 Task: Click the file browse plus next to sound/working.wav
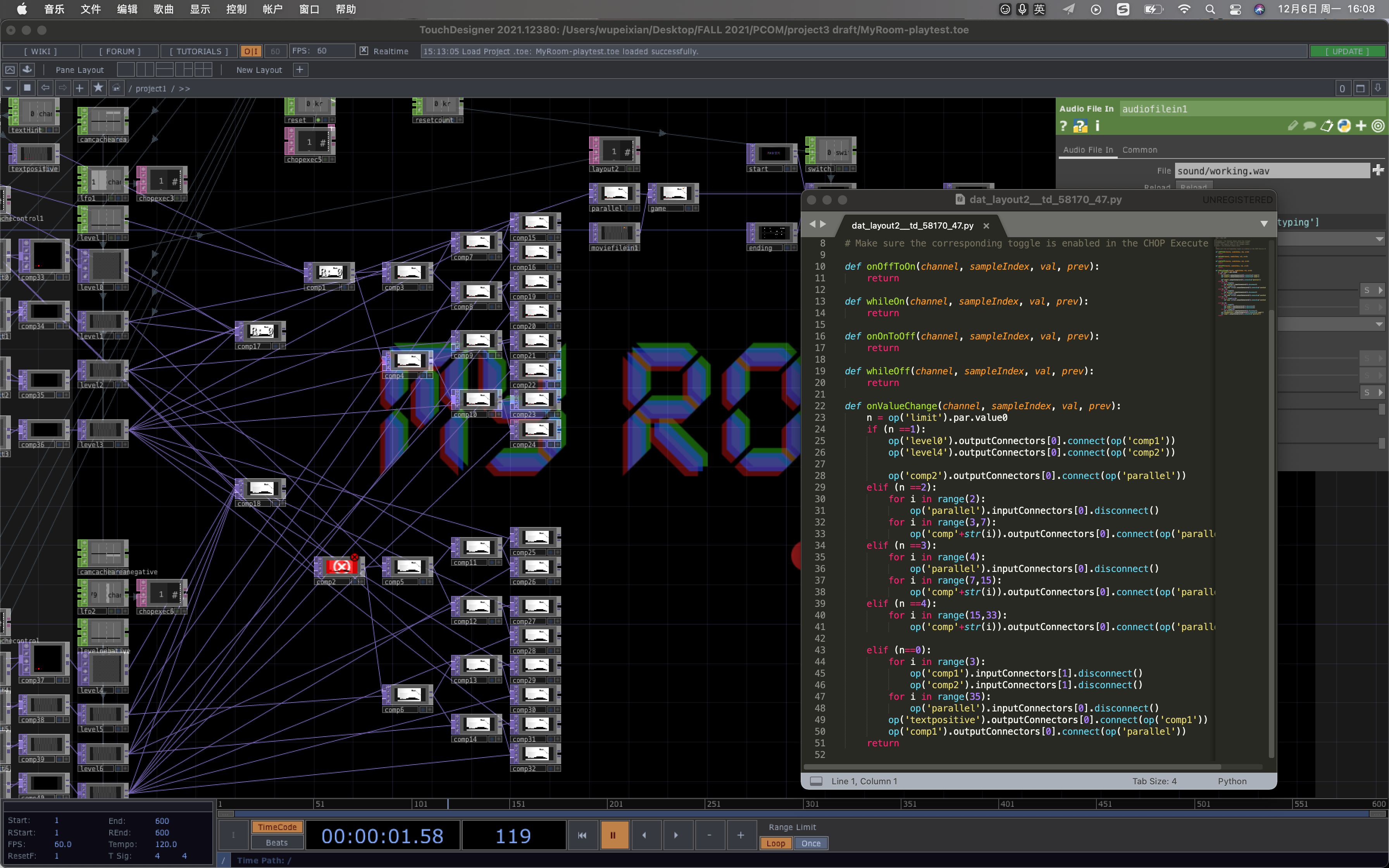[1377, 170]
